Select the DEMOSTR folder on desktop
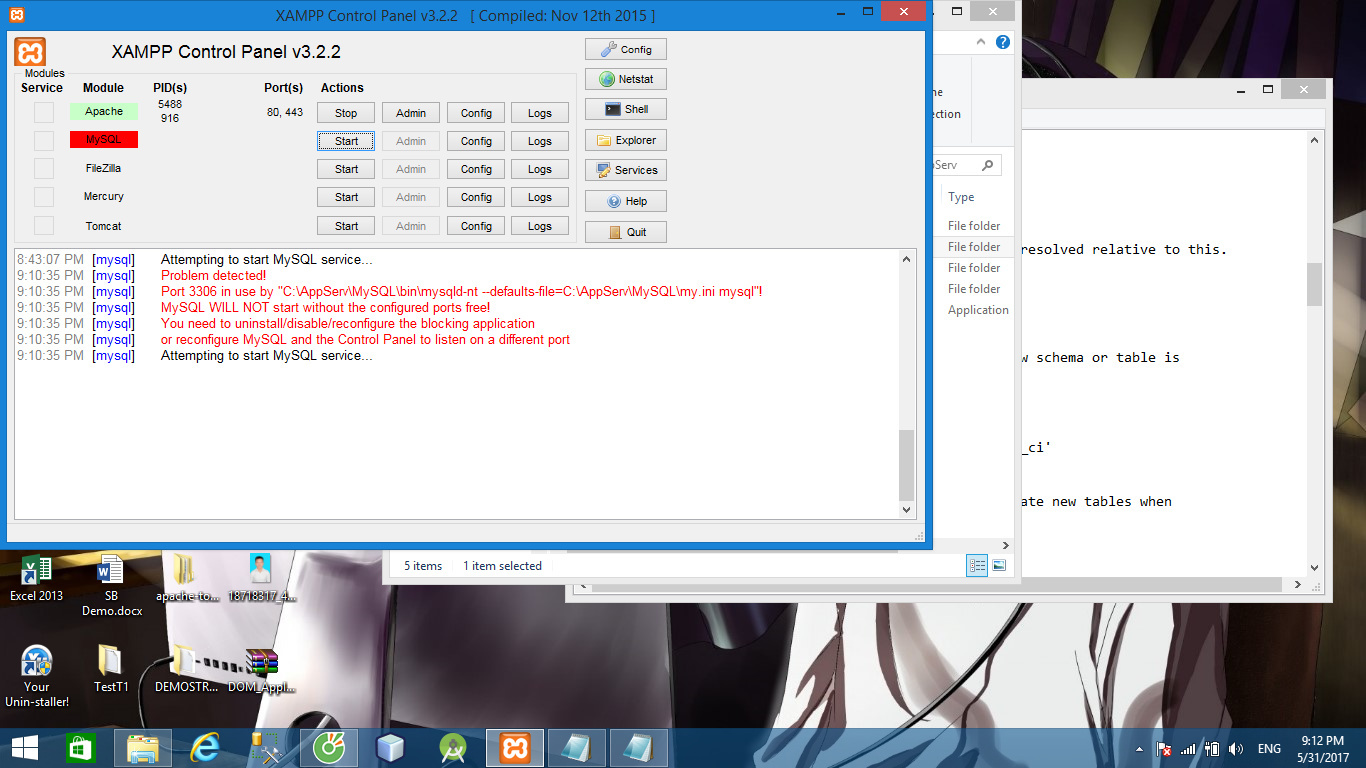Image resolution: width=1366 pixels, height=768 pixels. [x=185, y=668]
